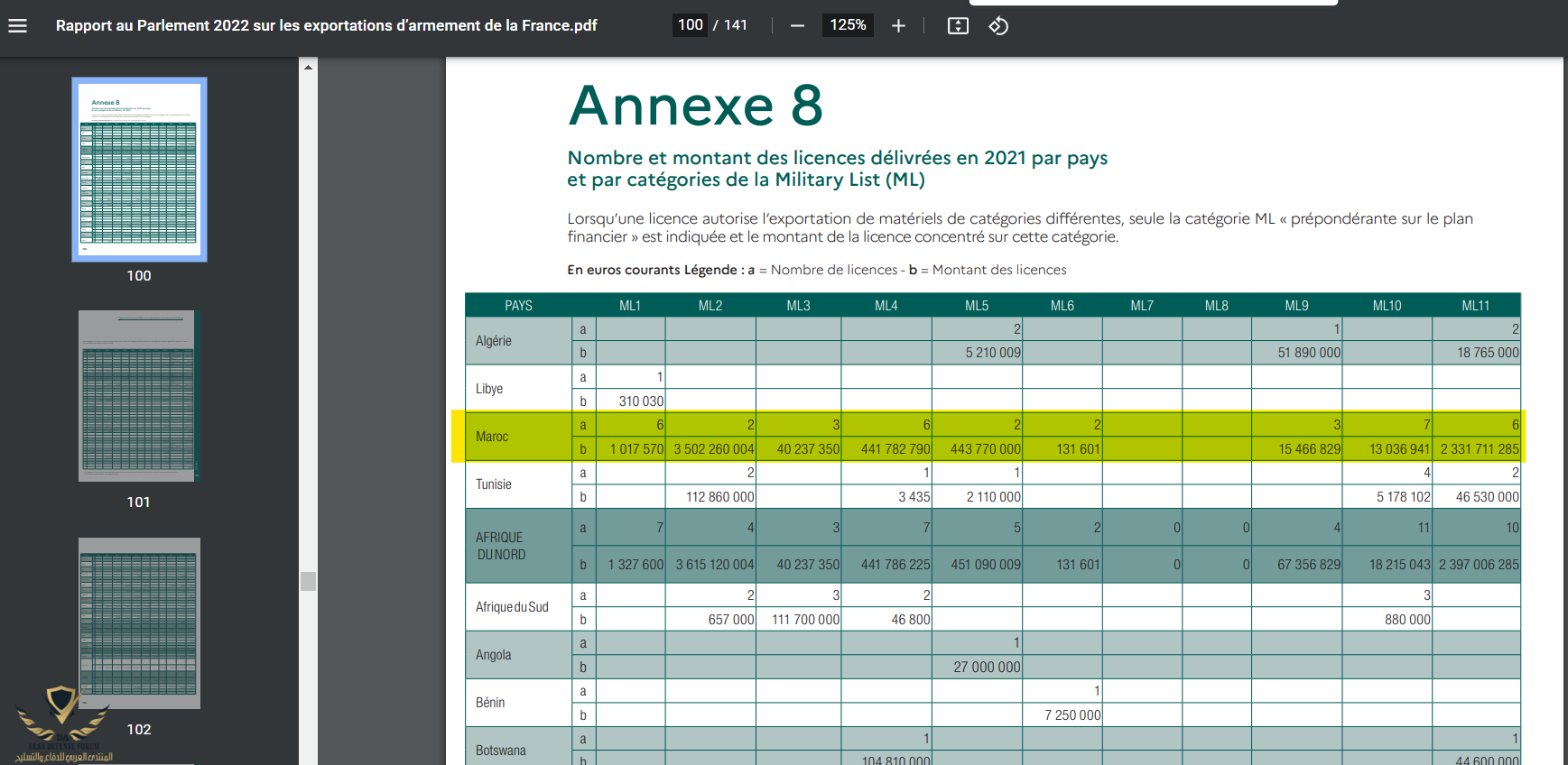Click the zoom in plus icon
The width and height of the screenshot is (1568, 765).
tap(898, 26)
